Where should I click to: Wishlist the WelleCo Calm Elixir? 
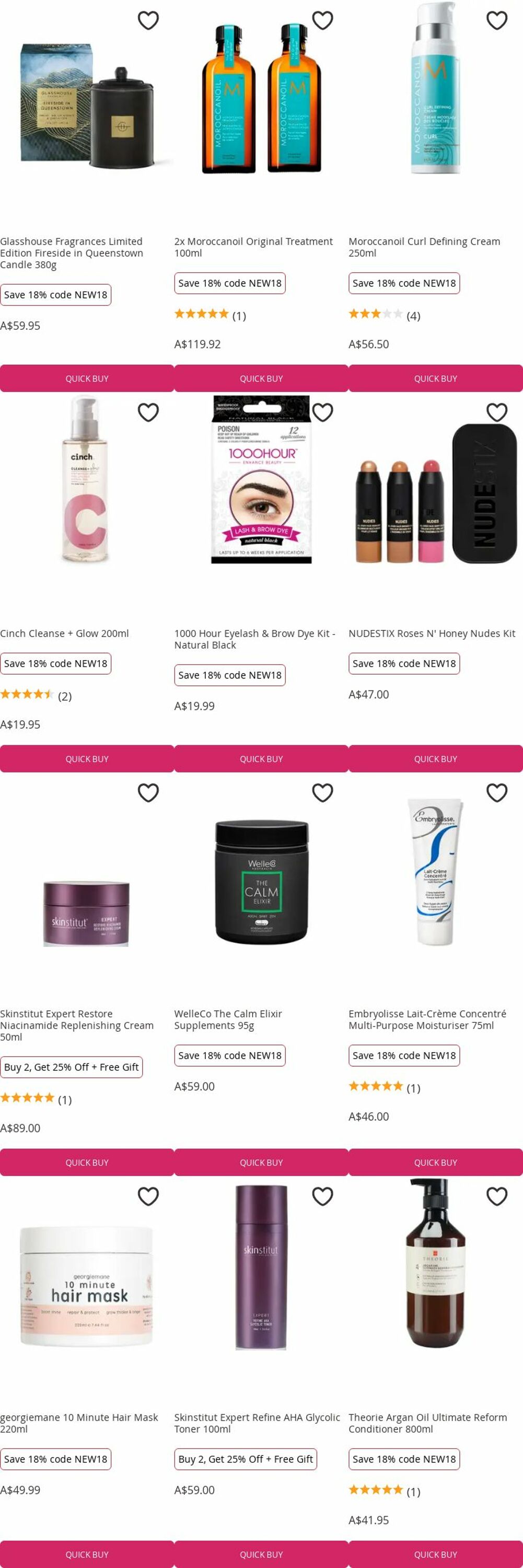(x=322, y=792)
